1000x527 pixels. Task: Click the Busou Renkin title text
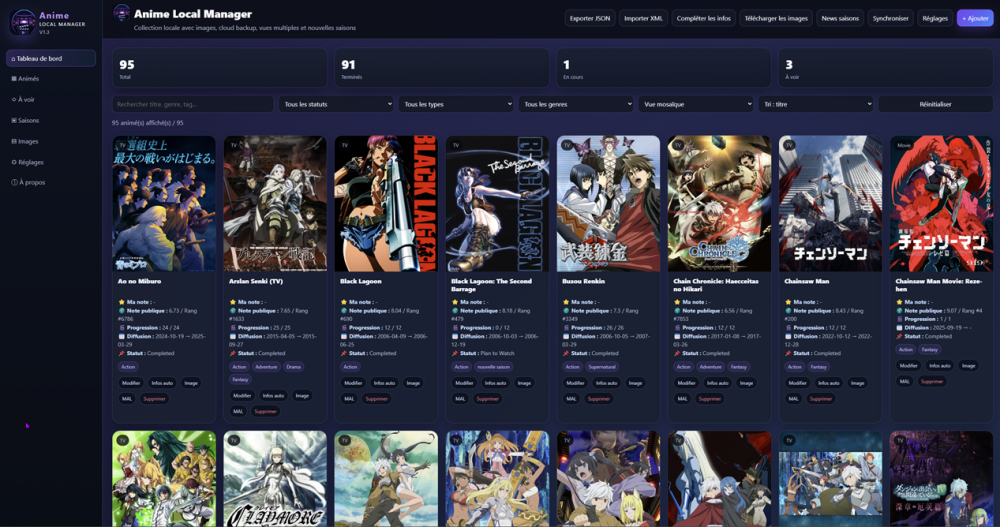[x=584, y=281]
